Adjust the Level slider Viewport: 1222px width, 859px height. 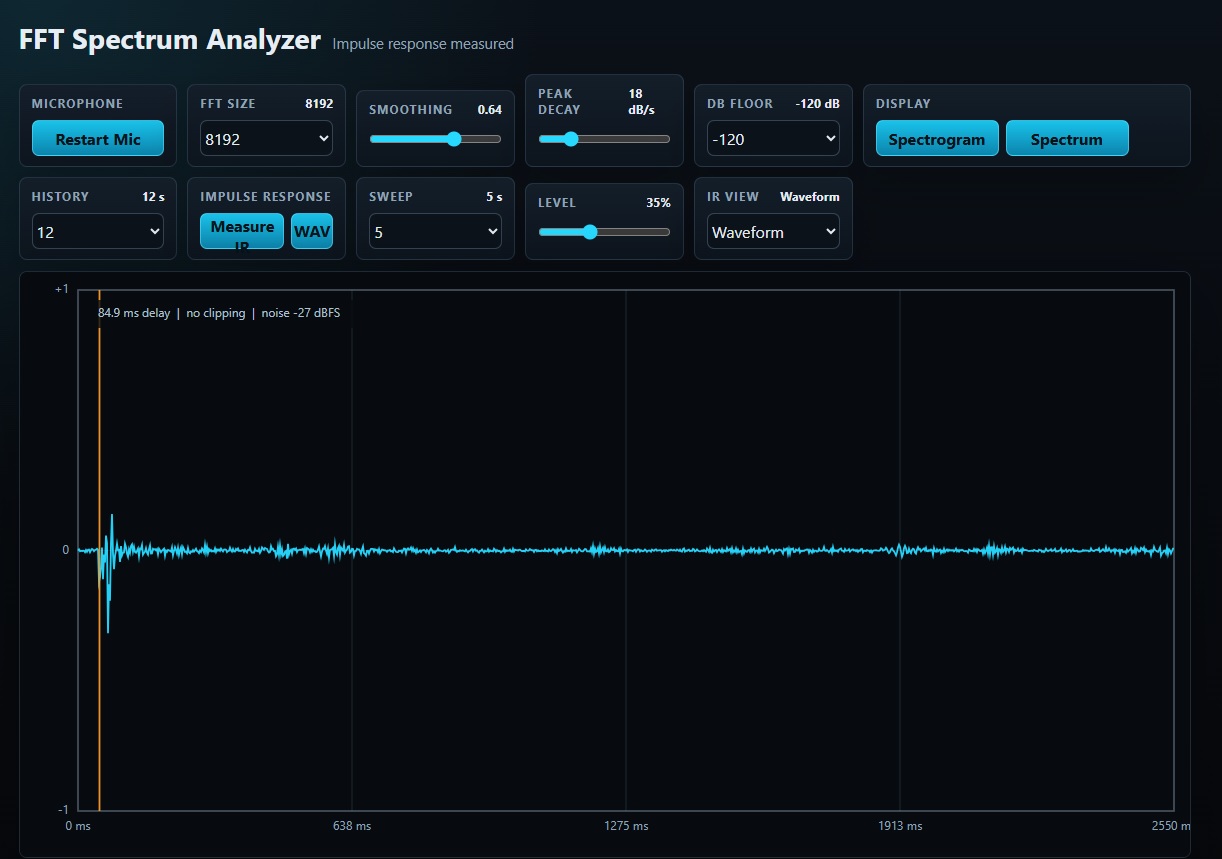point(604,232)
